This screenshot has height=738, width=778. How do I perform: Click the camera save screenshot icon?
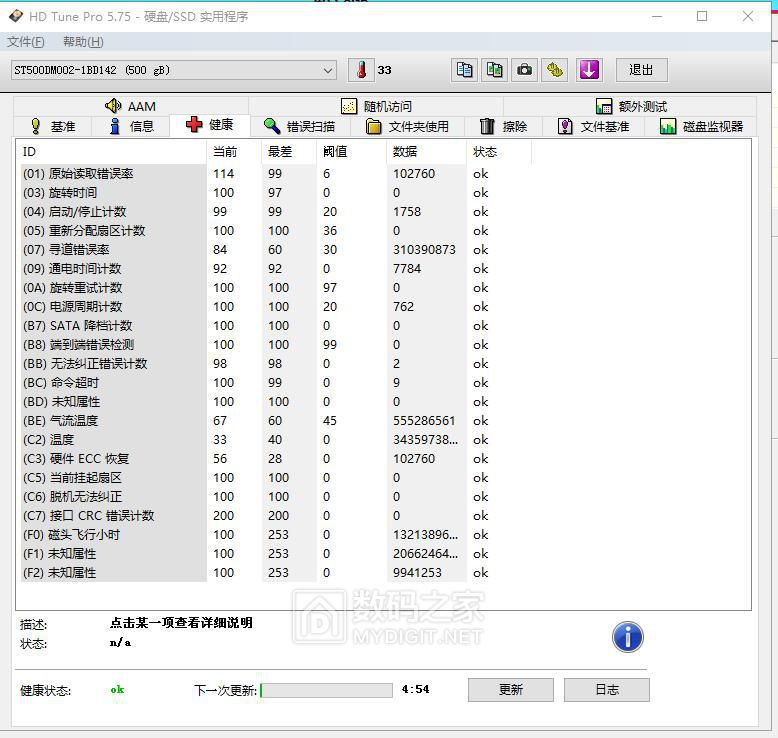tap(524, 70)
